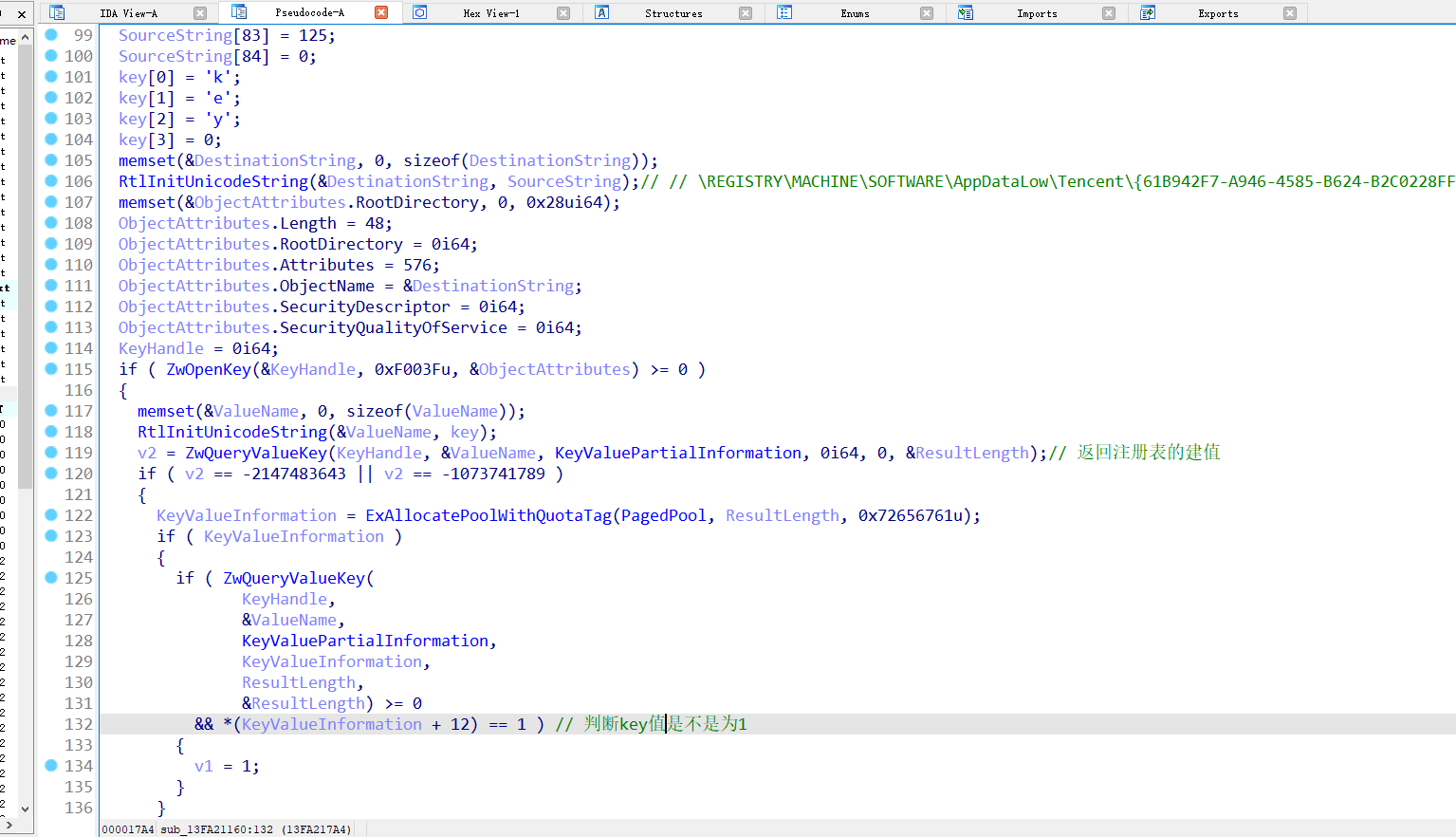The width and height of the screenshot is (1456, 837).
Task: Click the Imports tab icon
Action: pyautogui.click(x=966, y=12)
